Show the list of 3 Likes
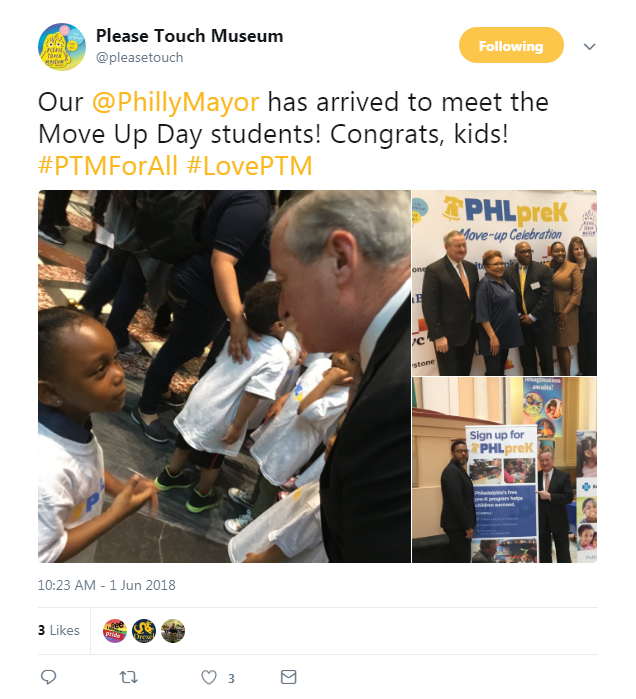The height and width of the screenshot is (699, 636). pyautogui.click(x=59, y=630)
